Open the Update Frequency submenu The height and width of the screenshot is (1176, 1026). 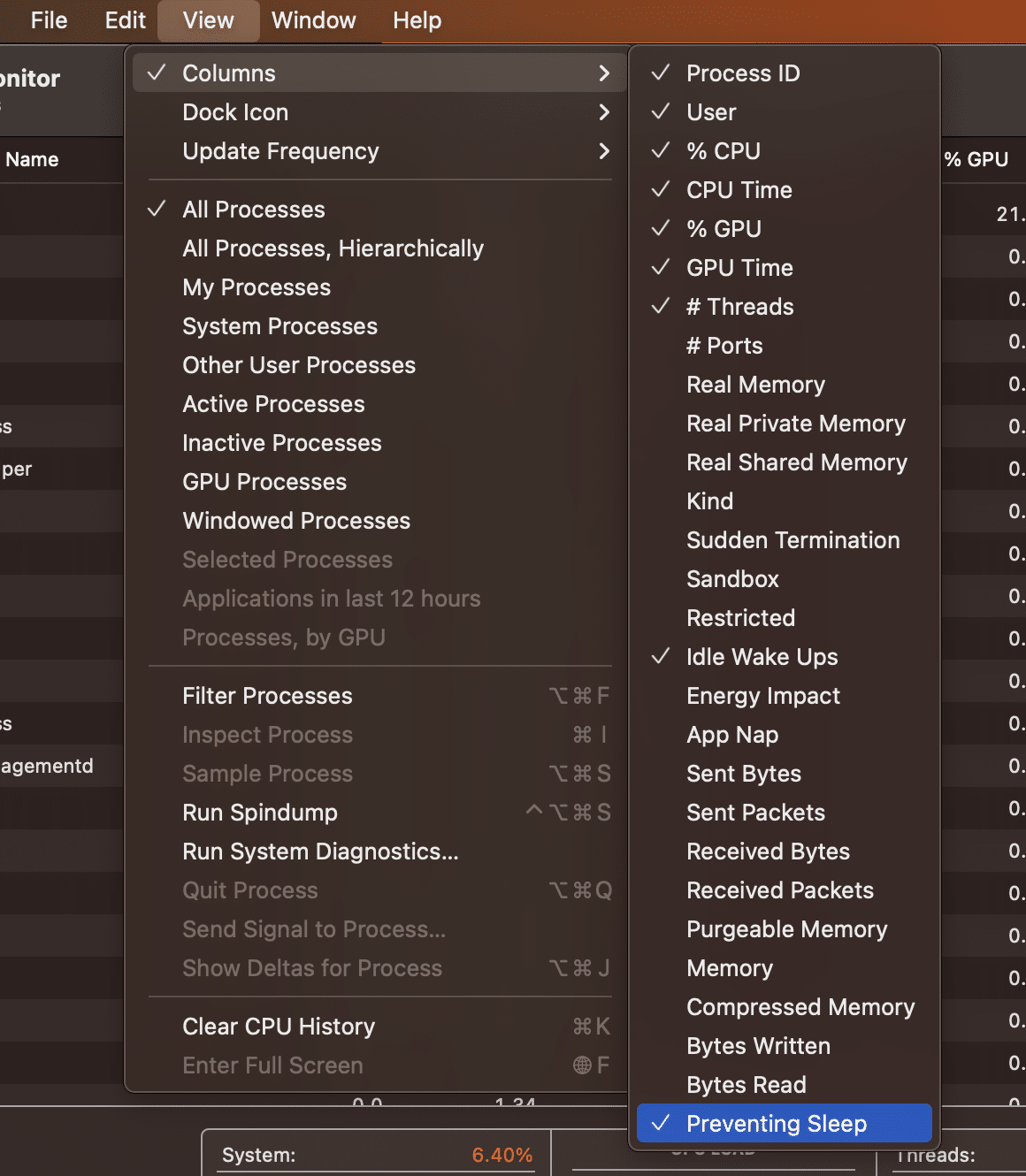tap(379, 151)
